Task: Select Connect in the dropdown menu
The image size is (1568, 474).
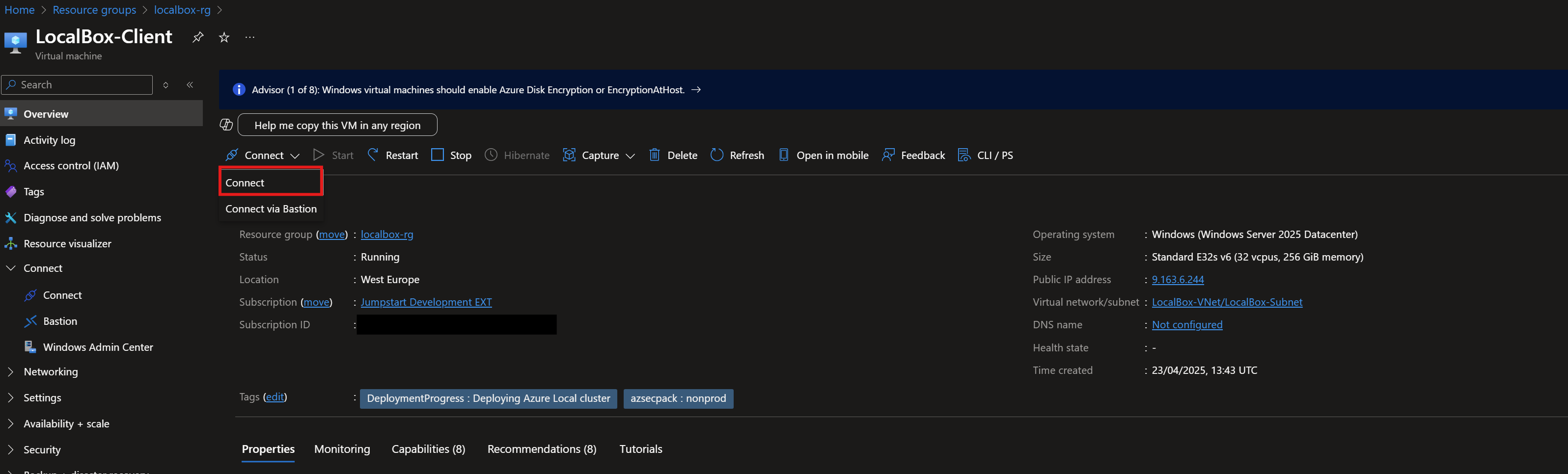Action: coord(270,183)
